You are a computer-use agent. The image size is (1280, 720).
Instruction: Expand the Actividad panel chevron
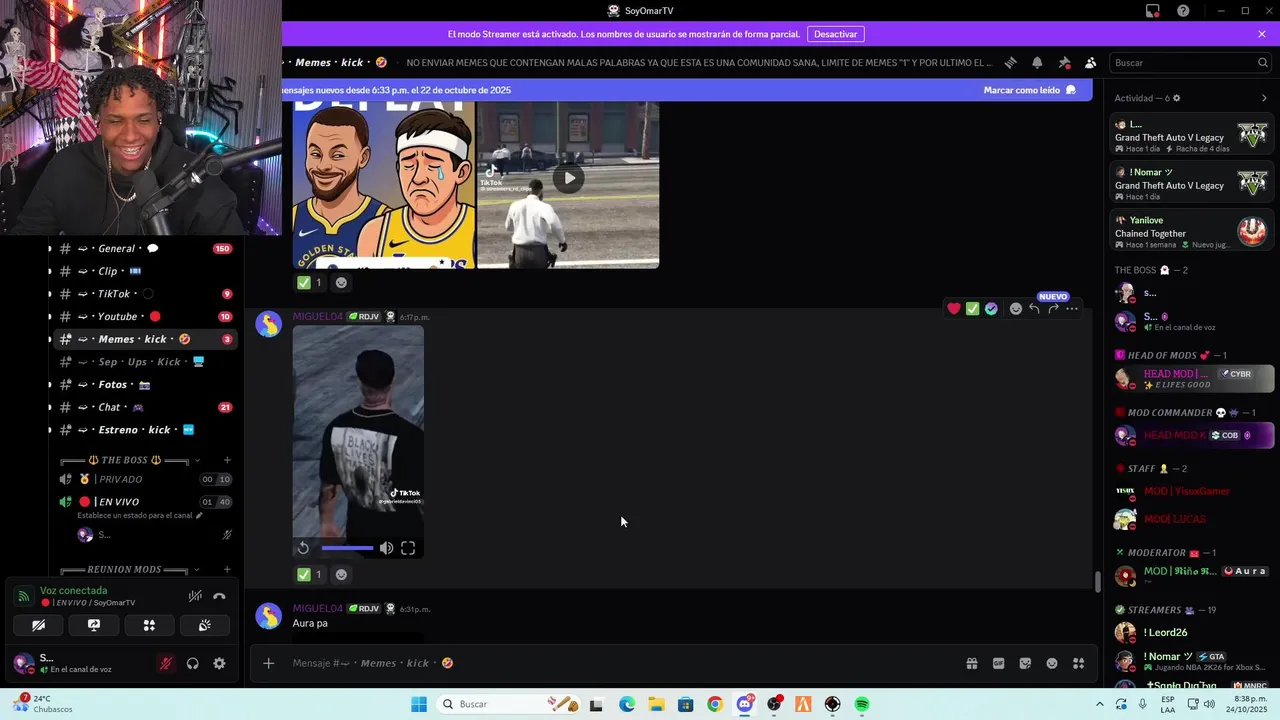point(1264,98)
